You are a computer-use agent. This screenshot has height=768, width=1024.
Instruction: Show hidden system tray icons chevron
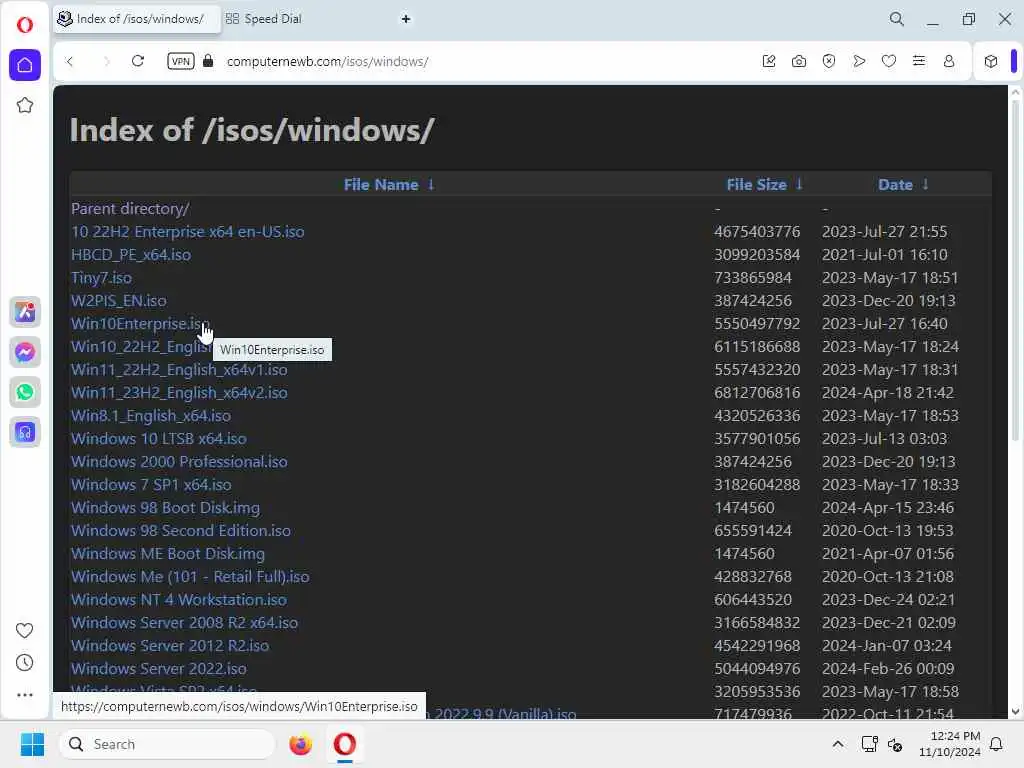click(x=838, y=744)
